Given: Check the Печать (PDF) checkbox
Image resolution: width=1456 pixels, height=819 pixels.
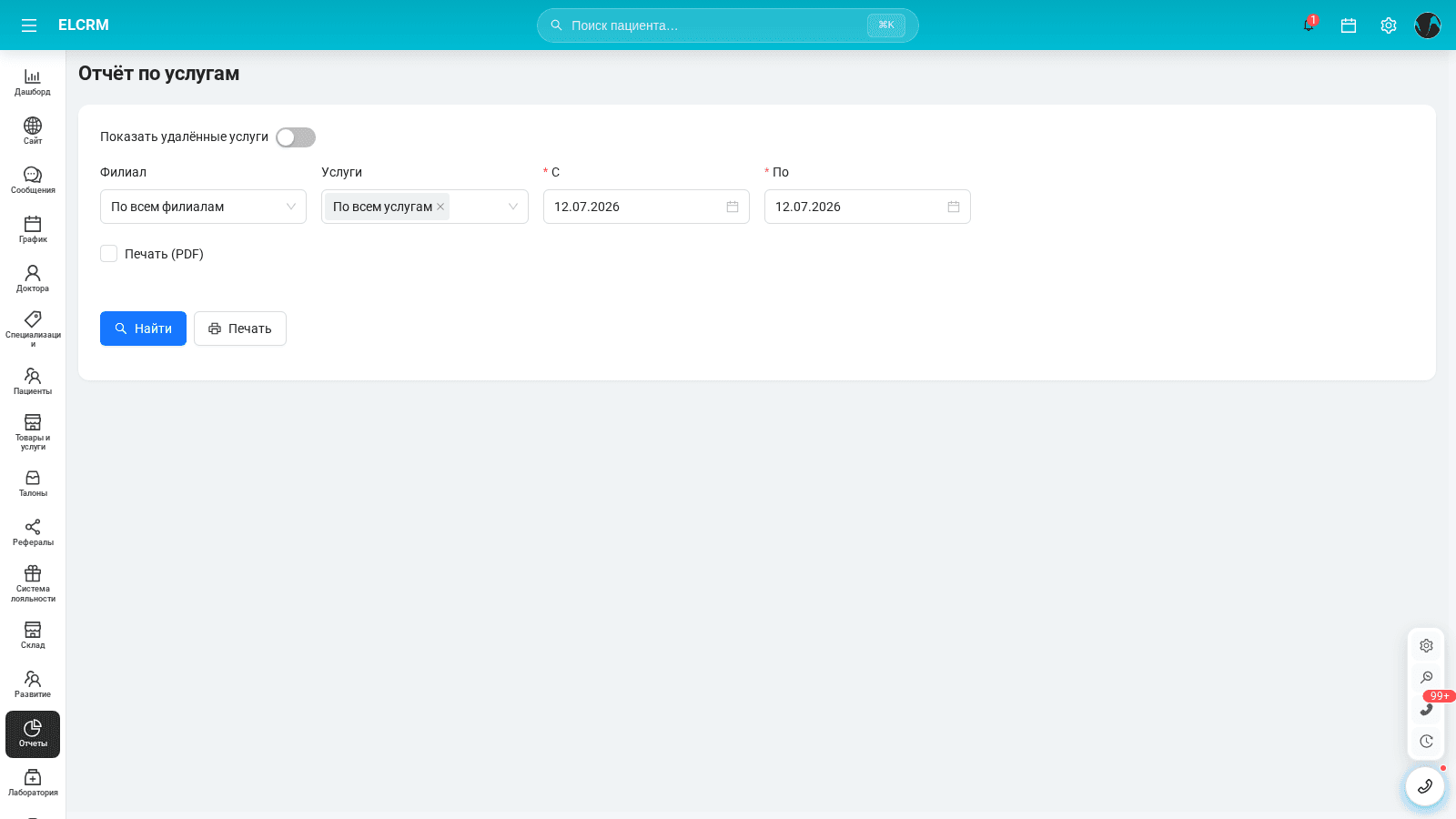Looking at the screenshot, I should point(108,254).
